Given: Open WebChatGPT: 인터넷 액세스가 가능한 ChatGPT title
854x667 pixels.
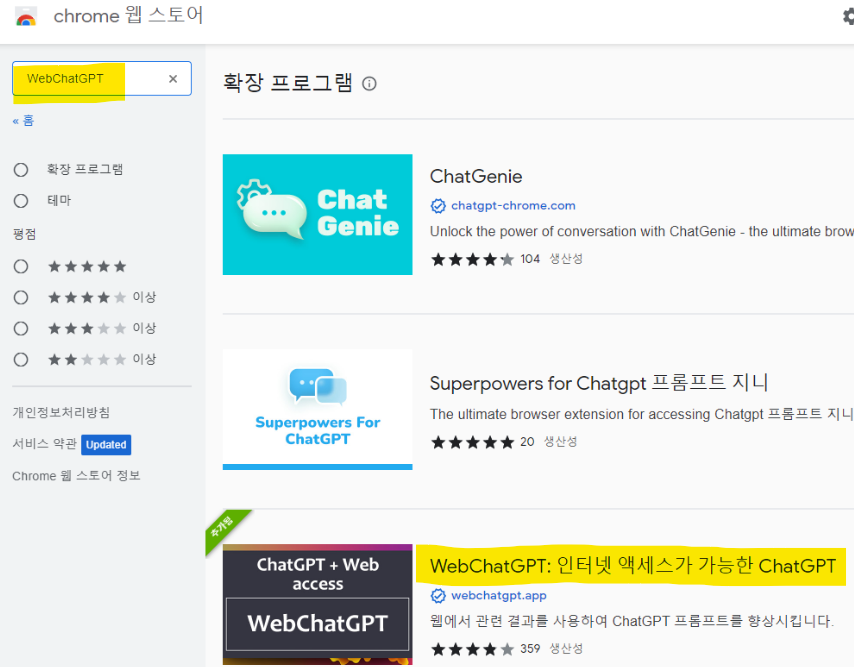Looking at the screenshot, I should (633, 566).
